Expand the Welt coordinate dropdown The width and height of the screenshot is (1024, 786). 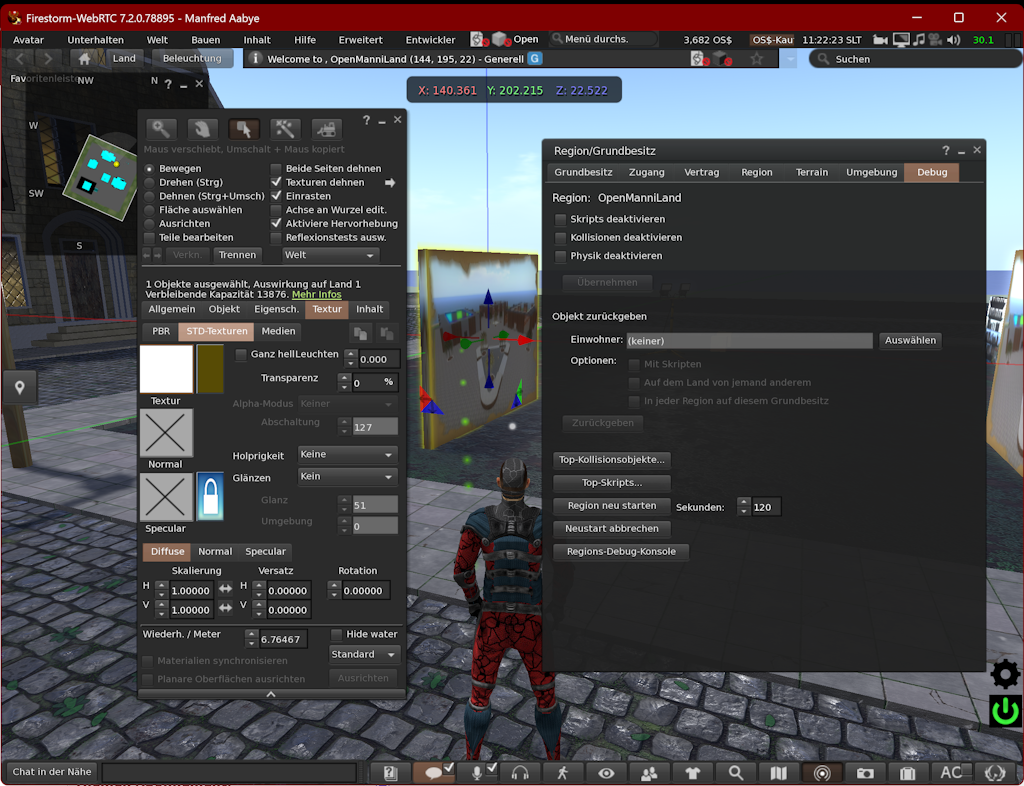click(x=329, y=255)
